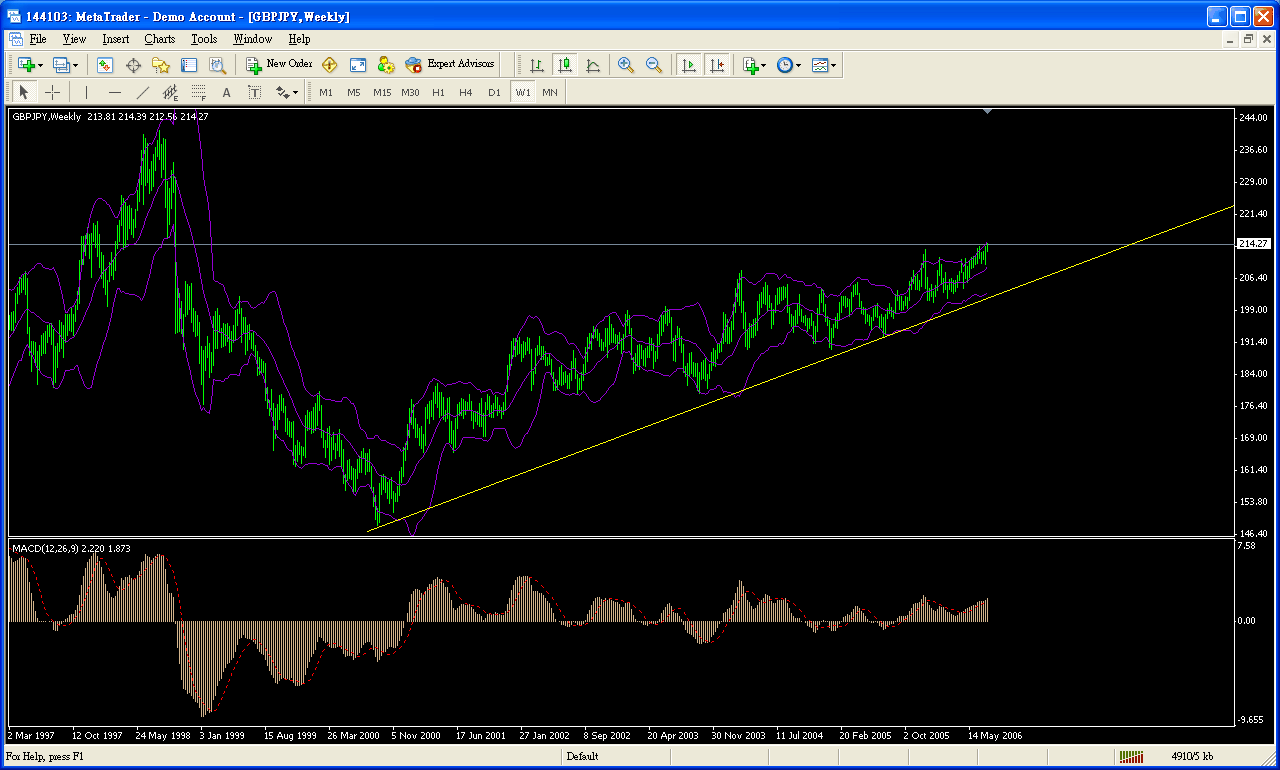Open the Templates dropdown arrow
The width and height of the screenshot is (1280, 770).
tap(834, 65)
